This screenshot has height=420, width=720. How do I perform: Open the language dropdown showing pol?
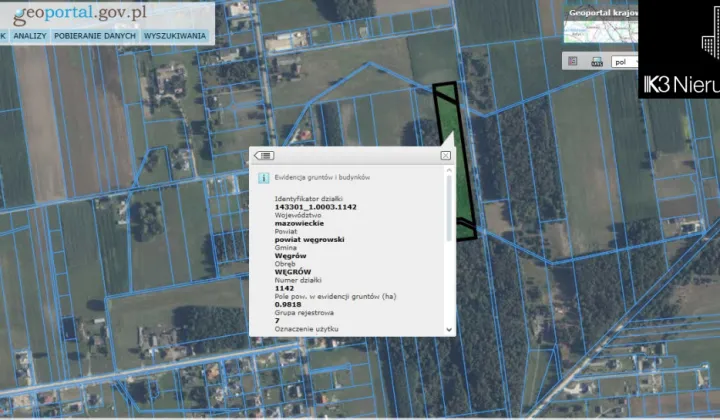[624, 62]
